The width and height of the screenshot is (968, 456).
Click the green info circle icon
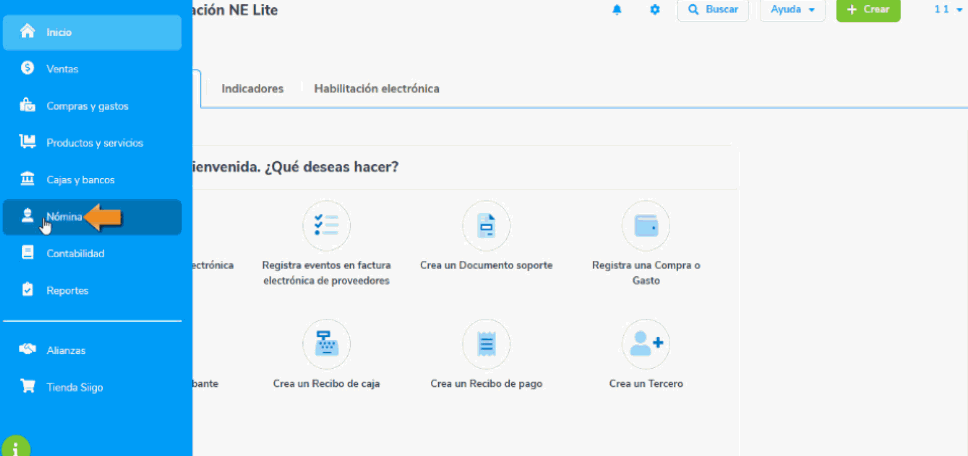tap(16, 446)
